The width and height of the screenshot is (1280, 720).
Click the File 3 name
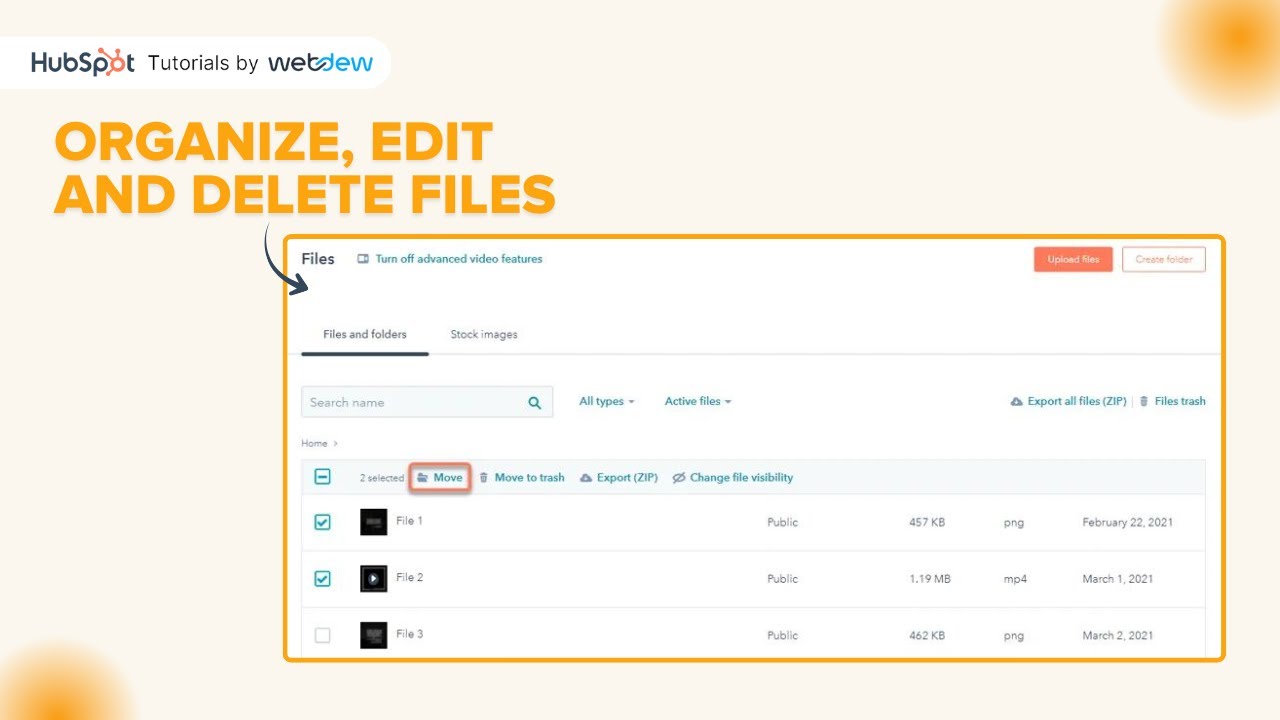pos(409,634)
